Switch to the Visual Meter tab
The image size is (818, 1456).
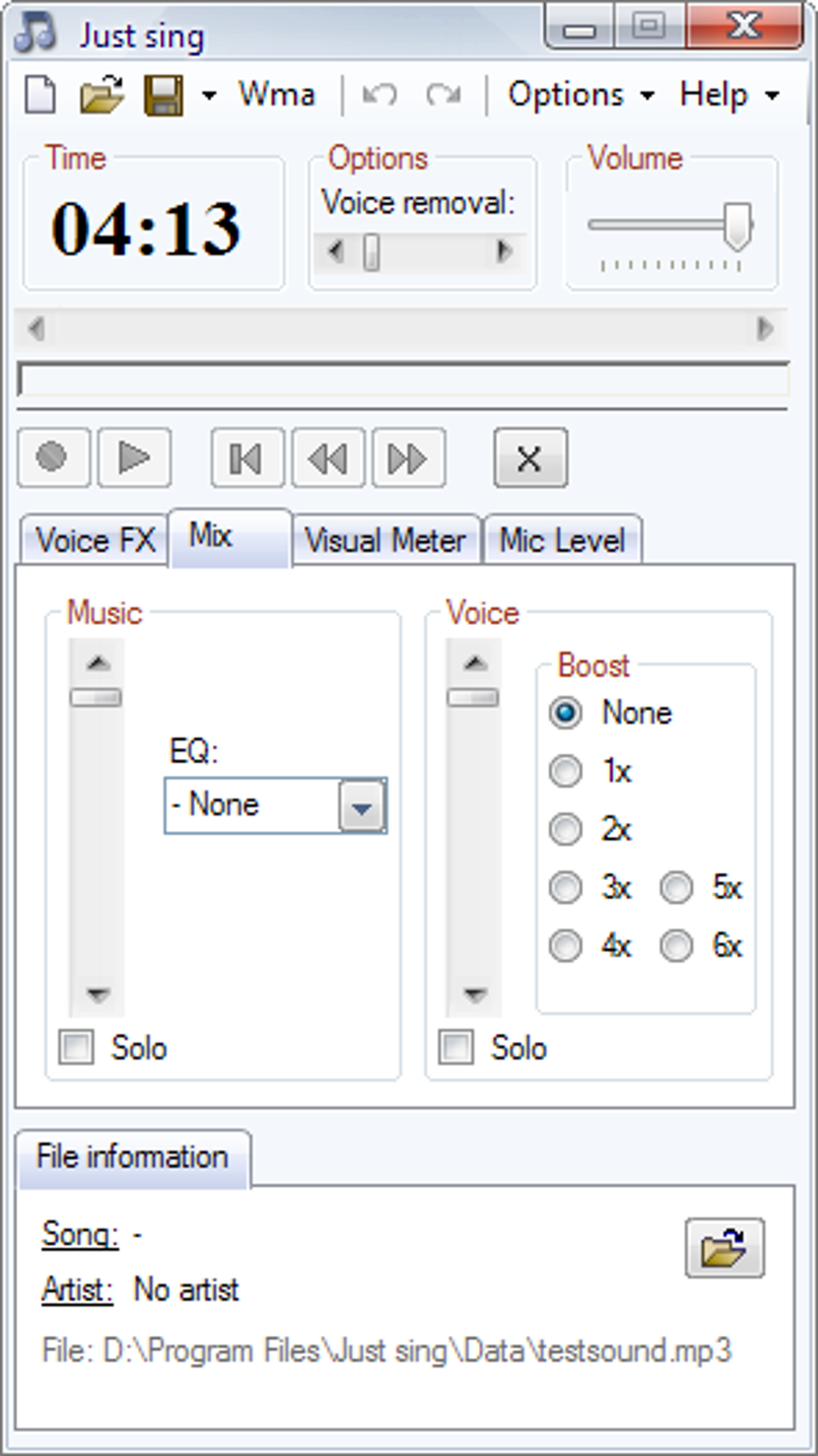click(x=386, y=541)
